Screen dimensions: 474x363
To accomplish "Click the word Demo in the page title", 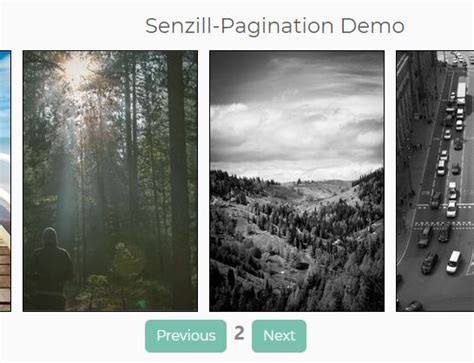I will [x=373, y=26].
